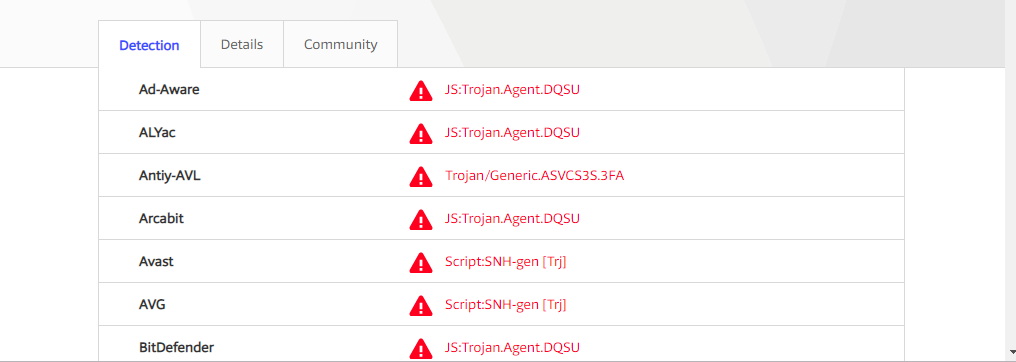The height and width of the screenshot is (362, 1016).
Task: Click the AVG engine name
Action: (x=152, y=304)
